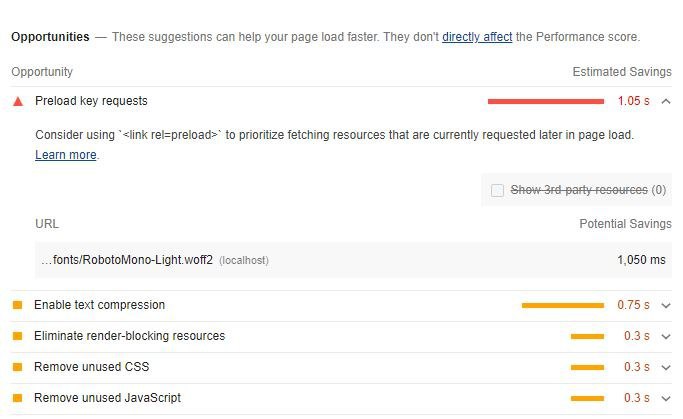The image size is (683, 419).
Task: Click the orange square beside Remove unused JavaScript
Action: click(x=17, y=398)
